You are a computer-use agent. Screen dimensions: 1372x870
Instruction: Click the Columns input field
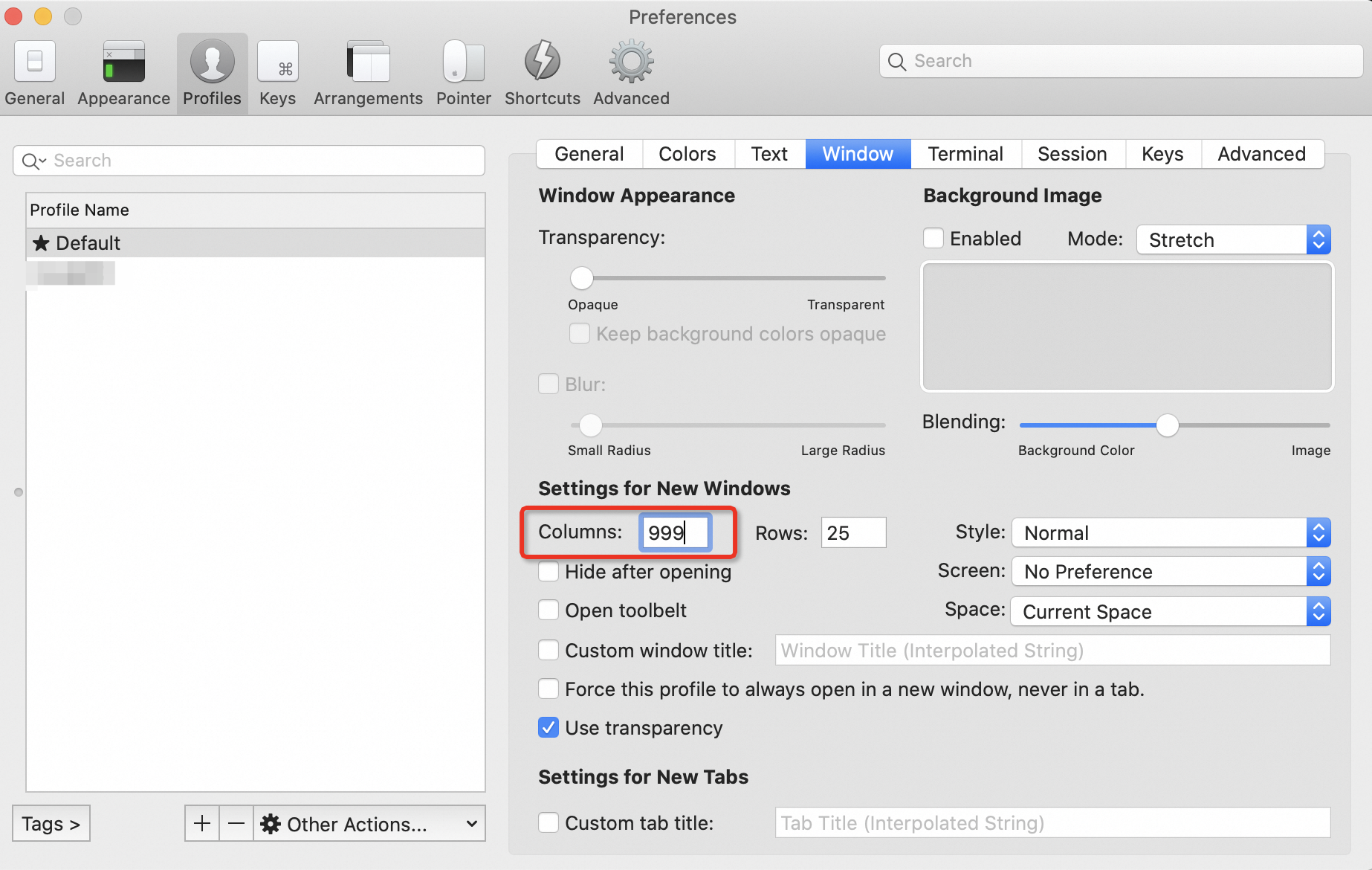pyautogui.click(x=676, y=532)
